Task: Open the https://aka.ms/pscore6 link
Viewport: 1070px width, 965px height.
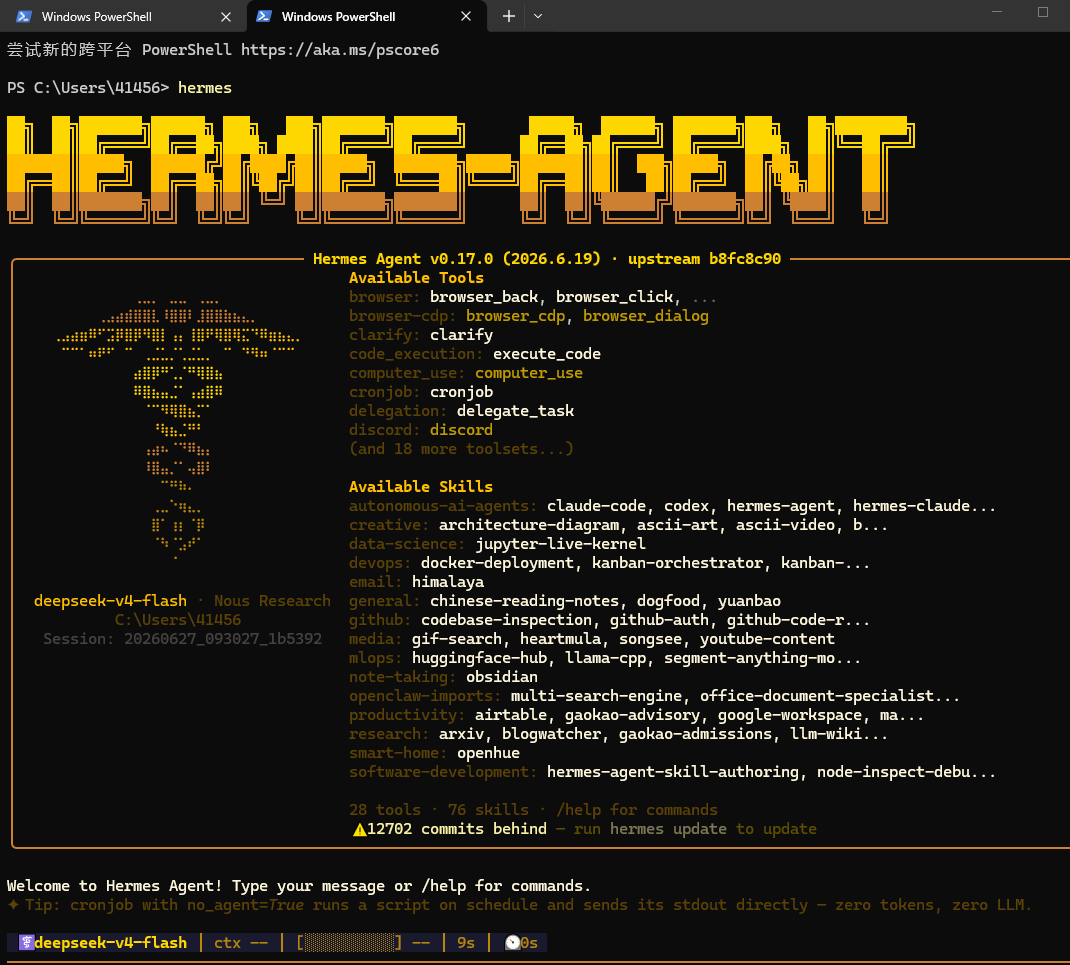Action: (x=340, y=50)
